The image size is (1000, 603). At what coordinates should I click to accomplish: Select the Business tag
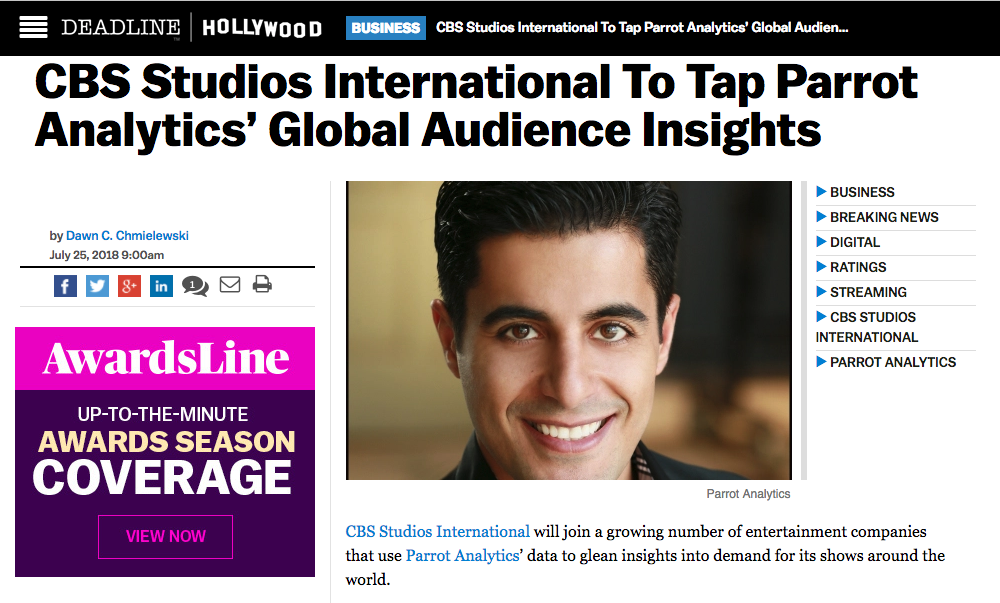click(862, 192)
